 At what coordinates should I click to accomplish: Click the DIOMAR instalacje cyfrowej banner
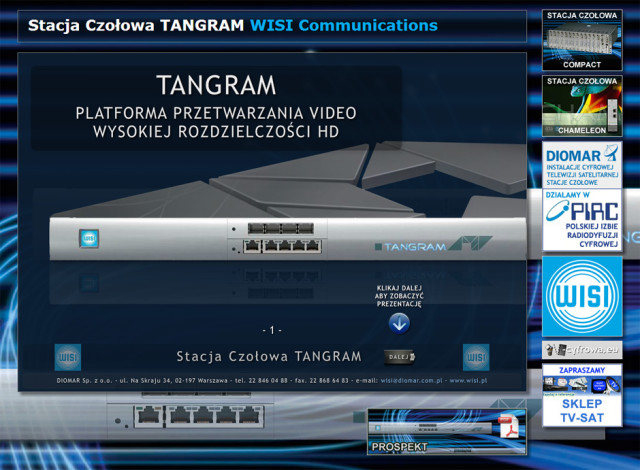click(582, 164)
